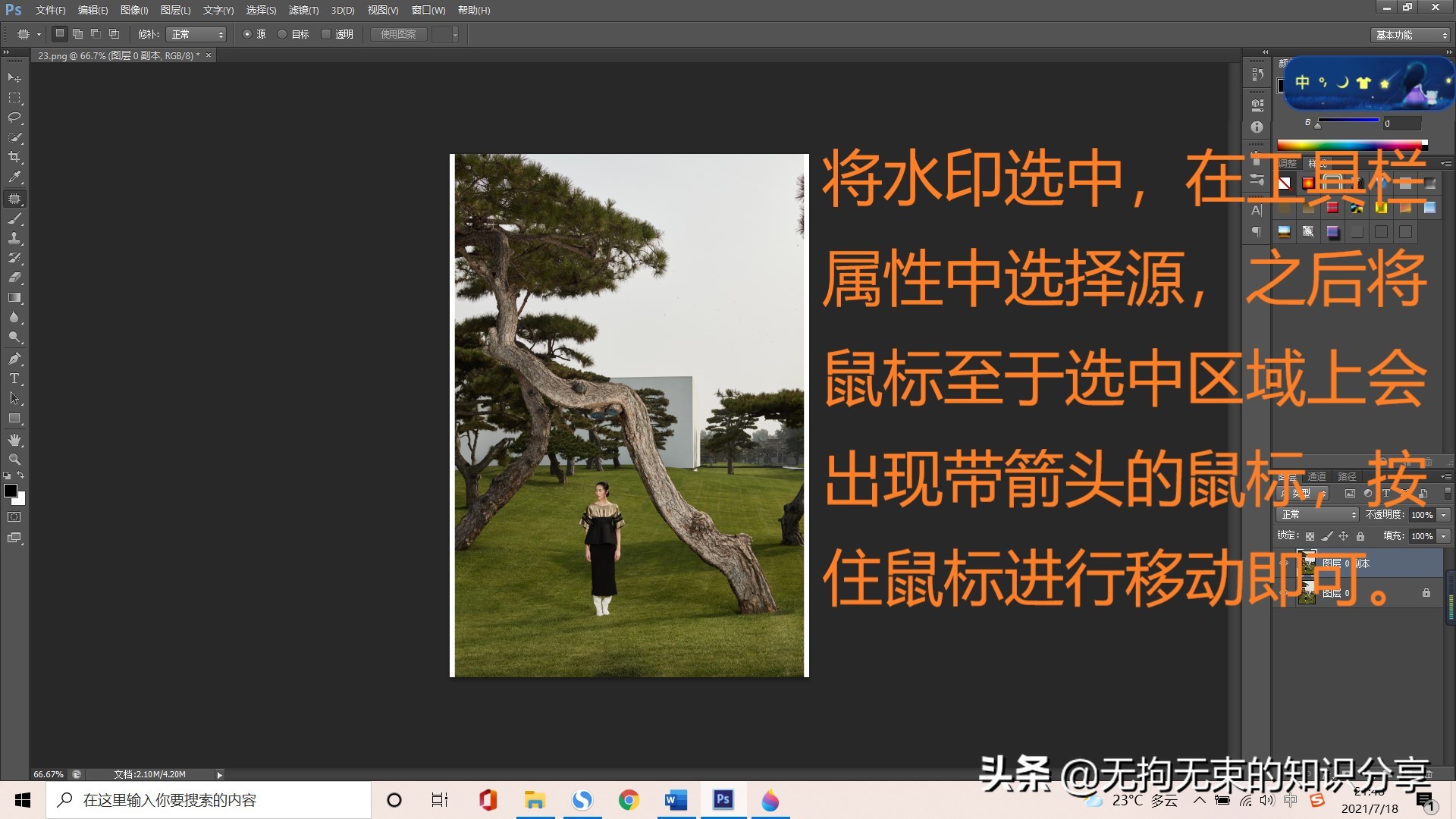Select the Lasso tool
Screen dimensions: 1456x819
click(x=14, y=118)
